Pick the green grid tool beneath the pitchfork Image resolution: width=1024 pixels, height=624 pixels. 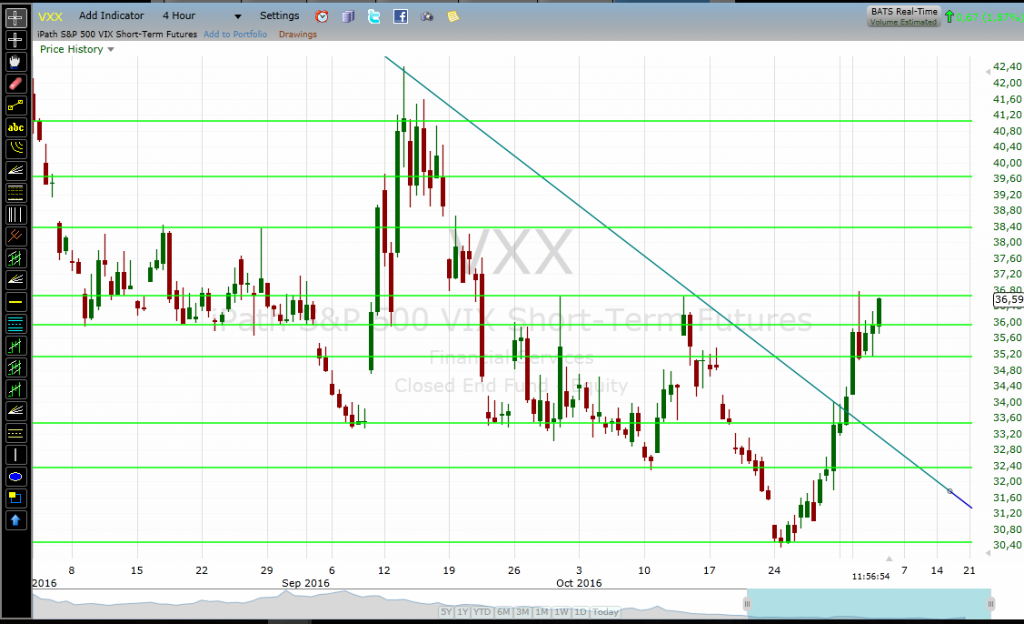click(16, 258)
